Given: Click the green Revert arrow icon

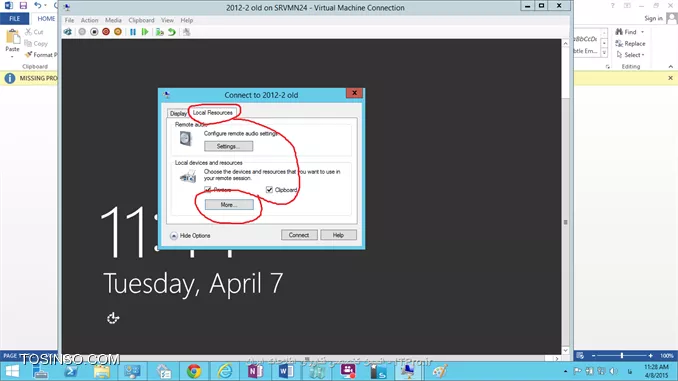Looking at the screenshot, I should (x=172, y=32).
